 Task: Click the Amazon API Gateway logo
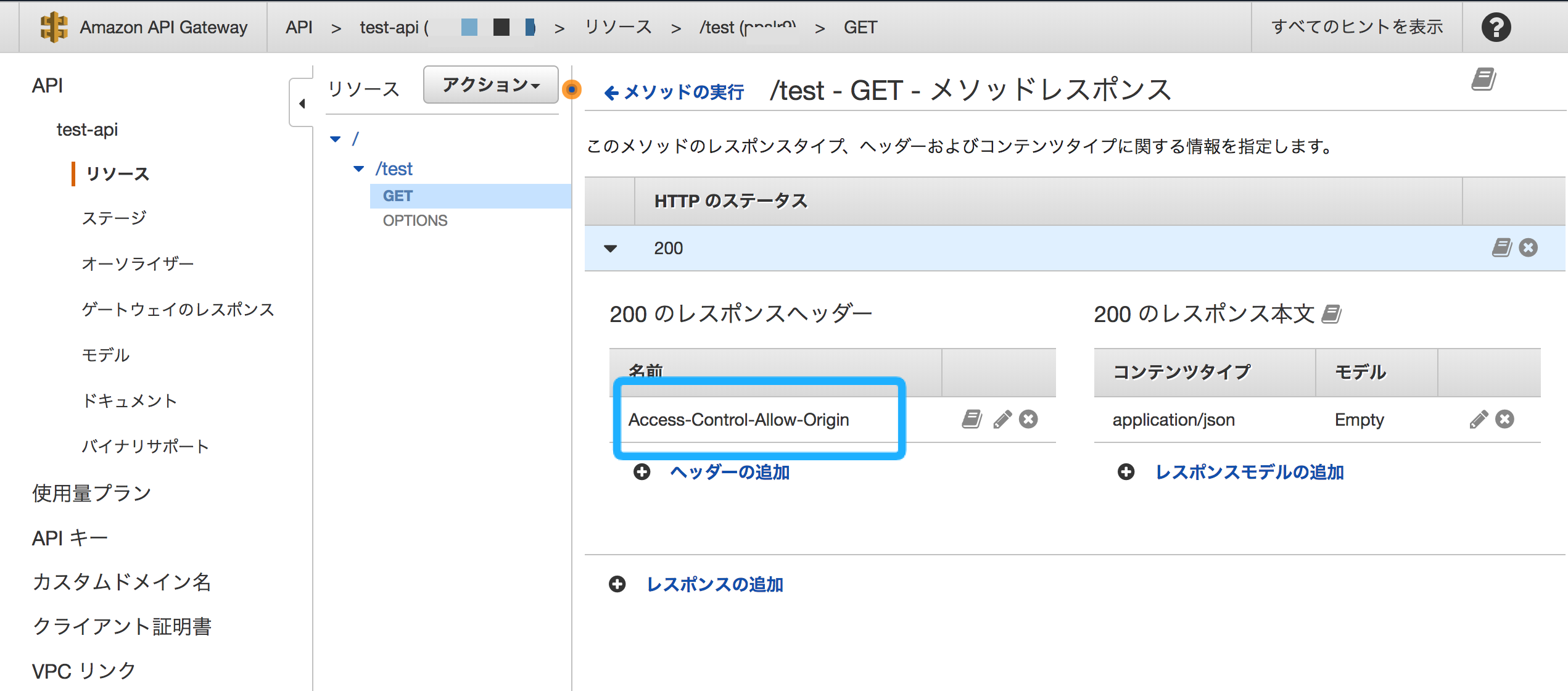coord(54,27)
